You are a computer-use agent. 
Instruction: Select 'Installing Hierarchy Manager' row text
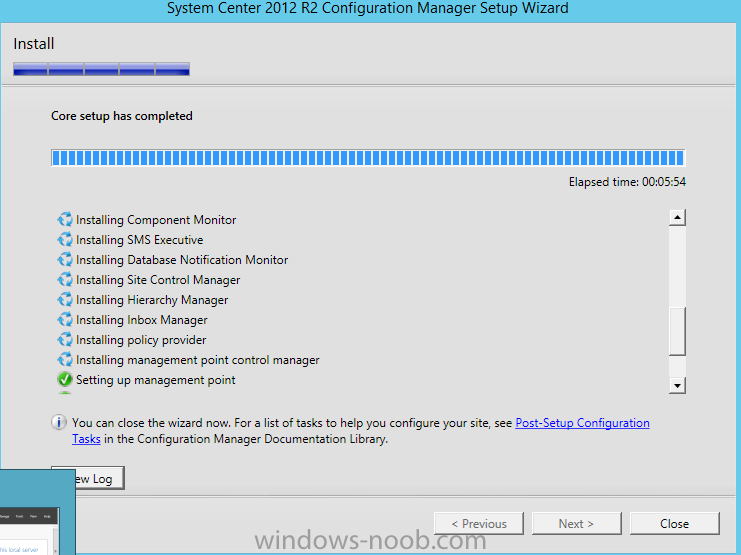(x=152, y=300)
